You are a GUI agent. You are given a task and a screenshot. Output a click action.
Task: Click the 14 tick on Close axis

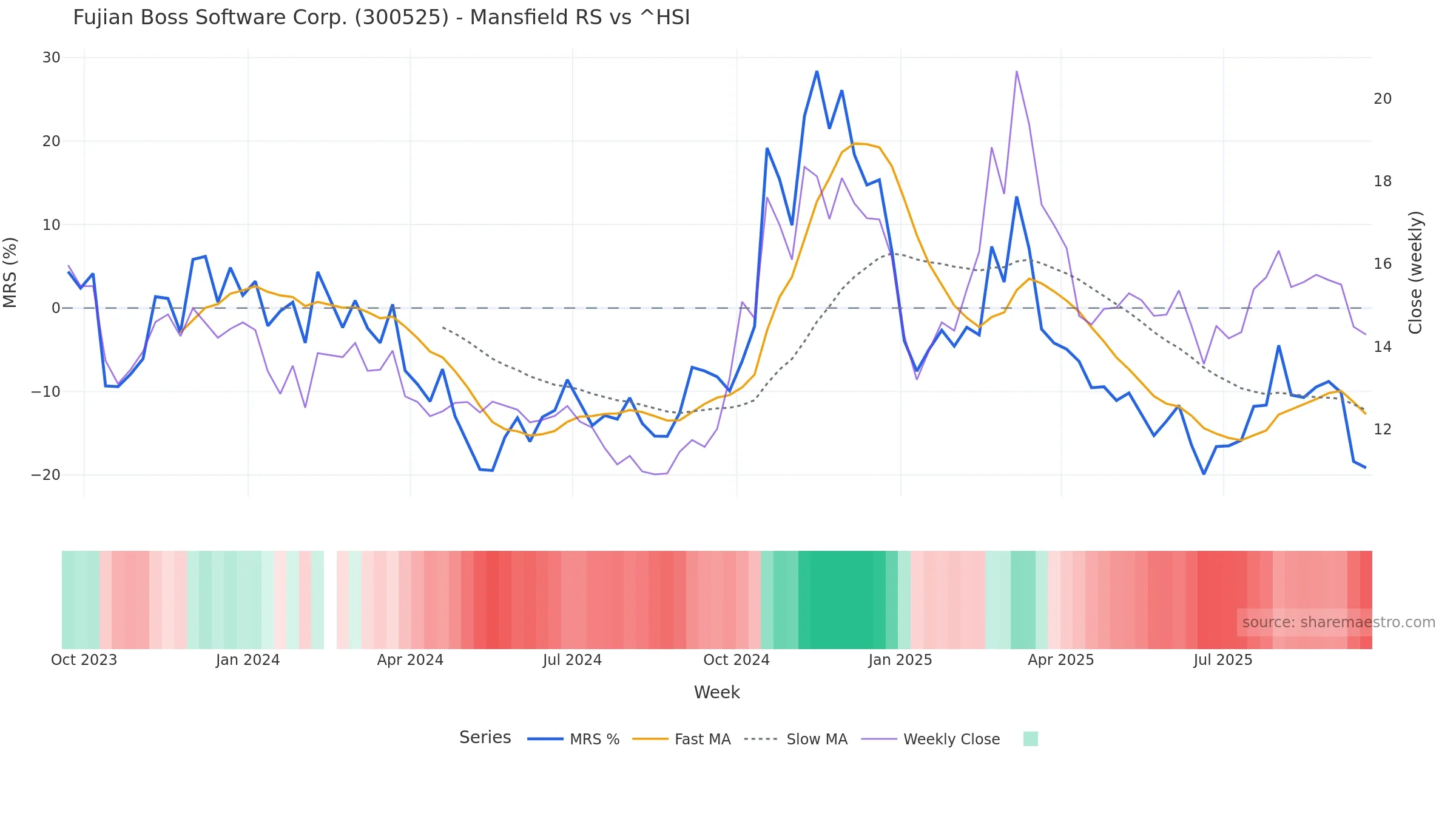(1383, 347)
